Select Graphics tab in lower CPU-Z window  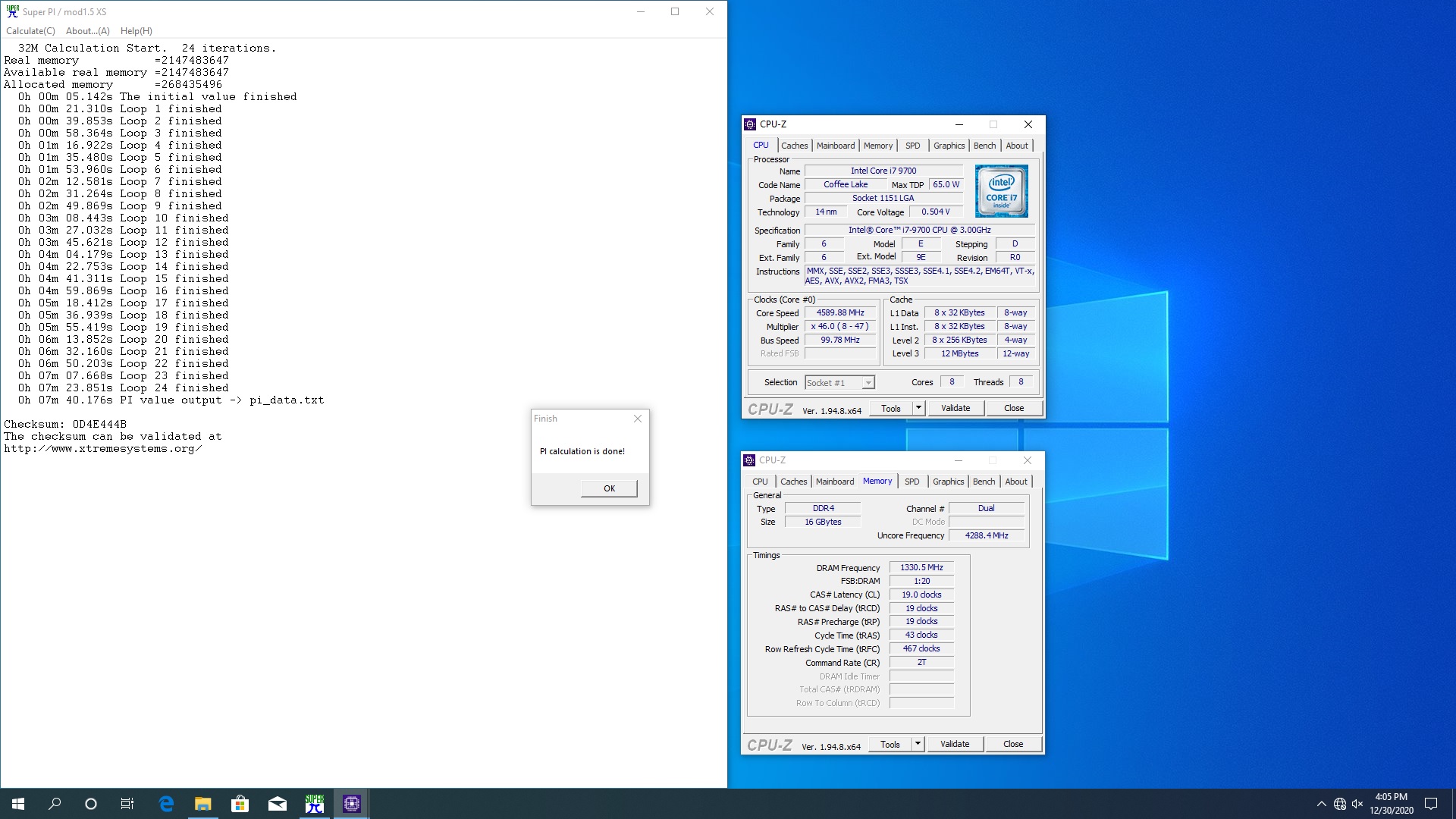[x=949, y=482]
